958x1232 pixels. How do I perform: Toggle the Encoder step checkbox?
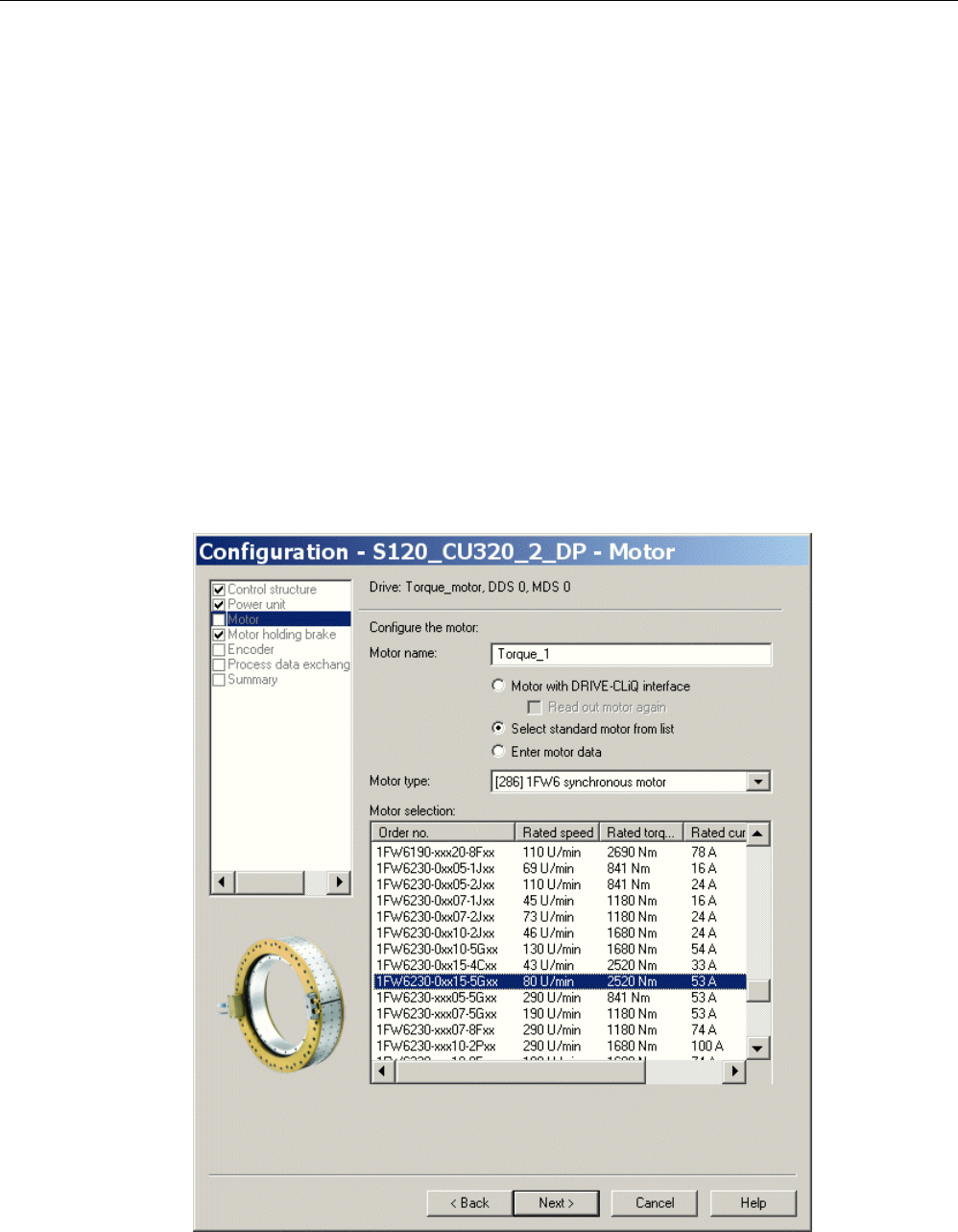pyautogui.click(x=219, y=650)
